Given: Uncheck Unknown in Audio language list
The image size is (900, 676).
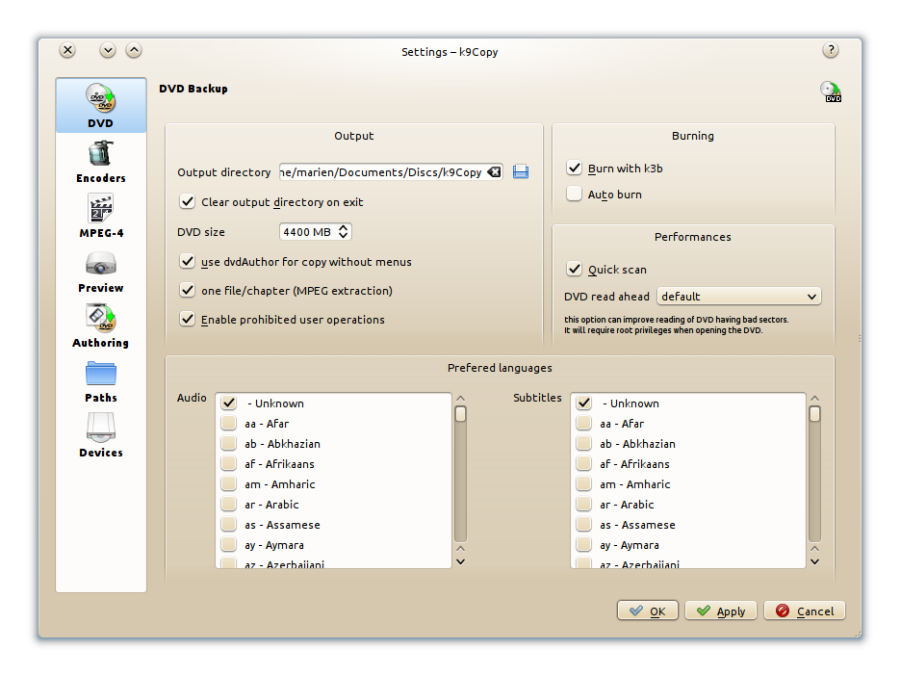Looking at the screenshot, I should [x=229, y=403].
